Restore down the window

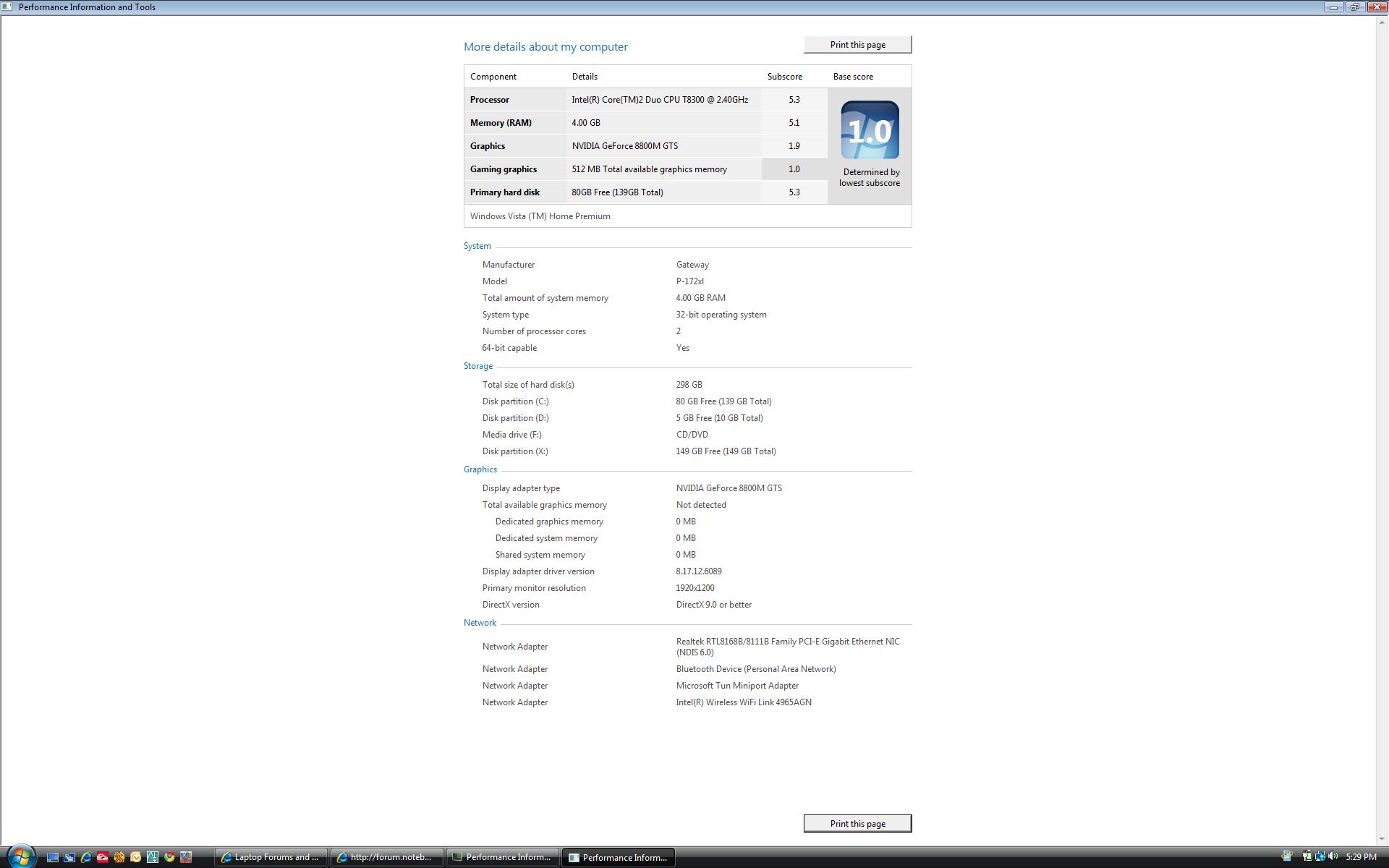[x=1354, y=7]
